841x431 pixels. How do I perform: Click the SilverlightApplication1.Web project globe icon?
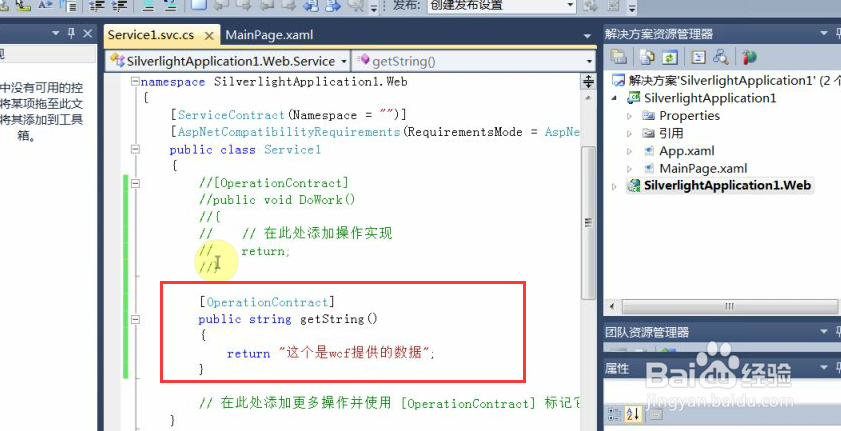point(635,185)
